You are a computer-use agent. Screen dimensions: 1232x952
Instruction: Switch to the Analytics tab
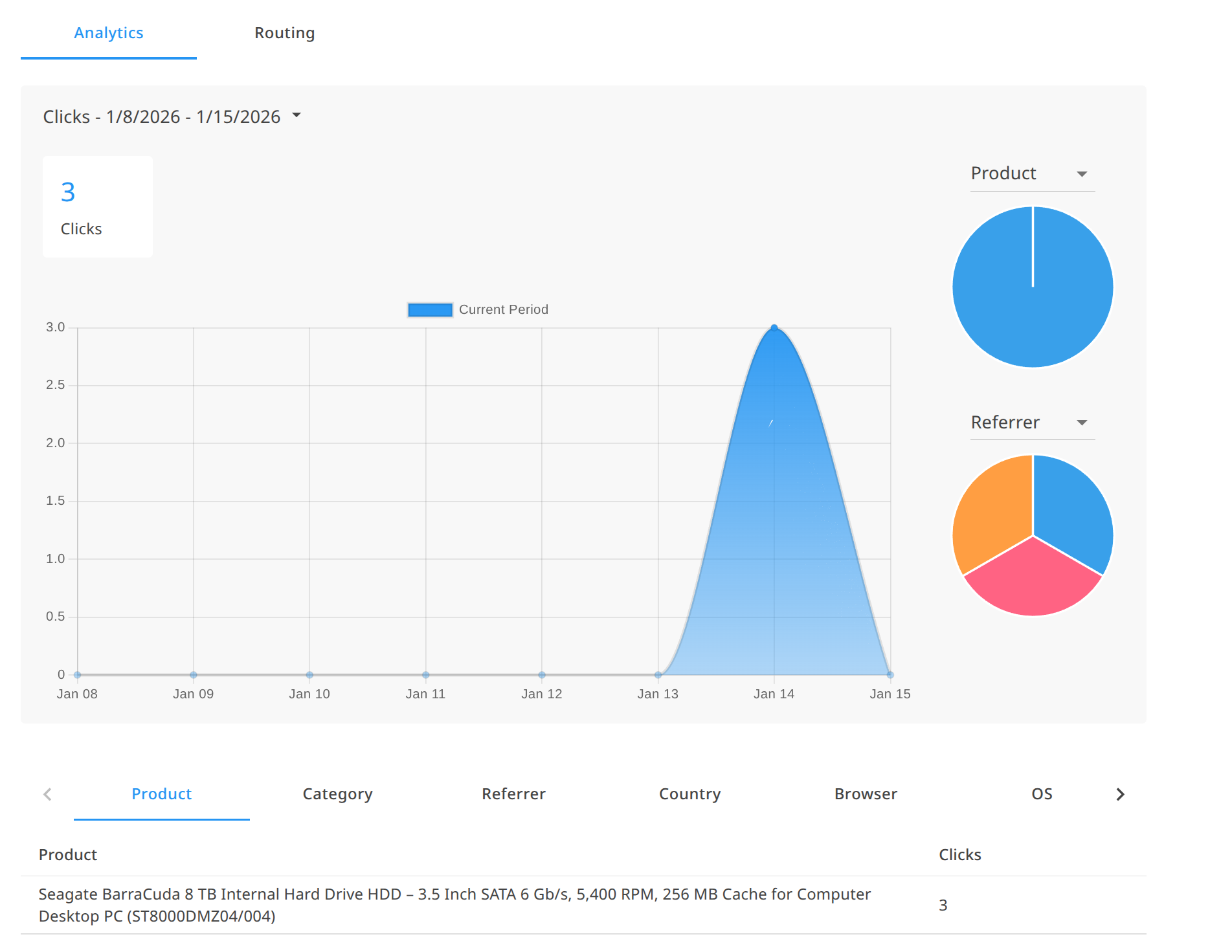[108, 32]
